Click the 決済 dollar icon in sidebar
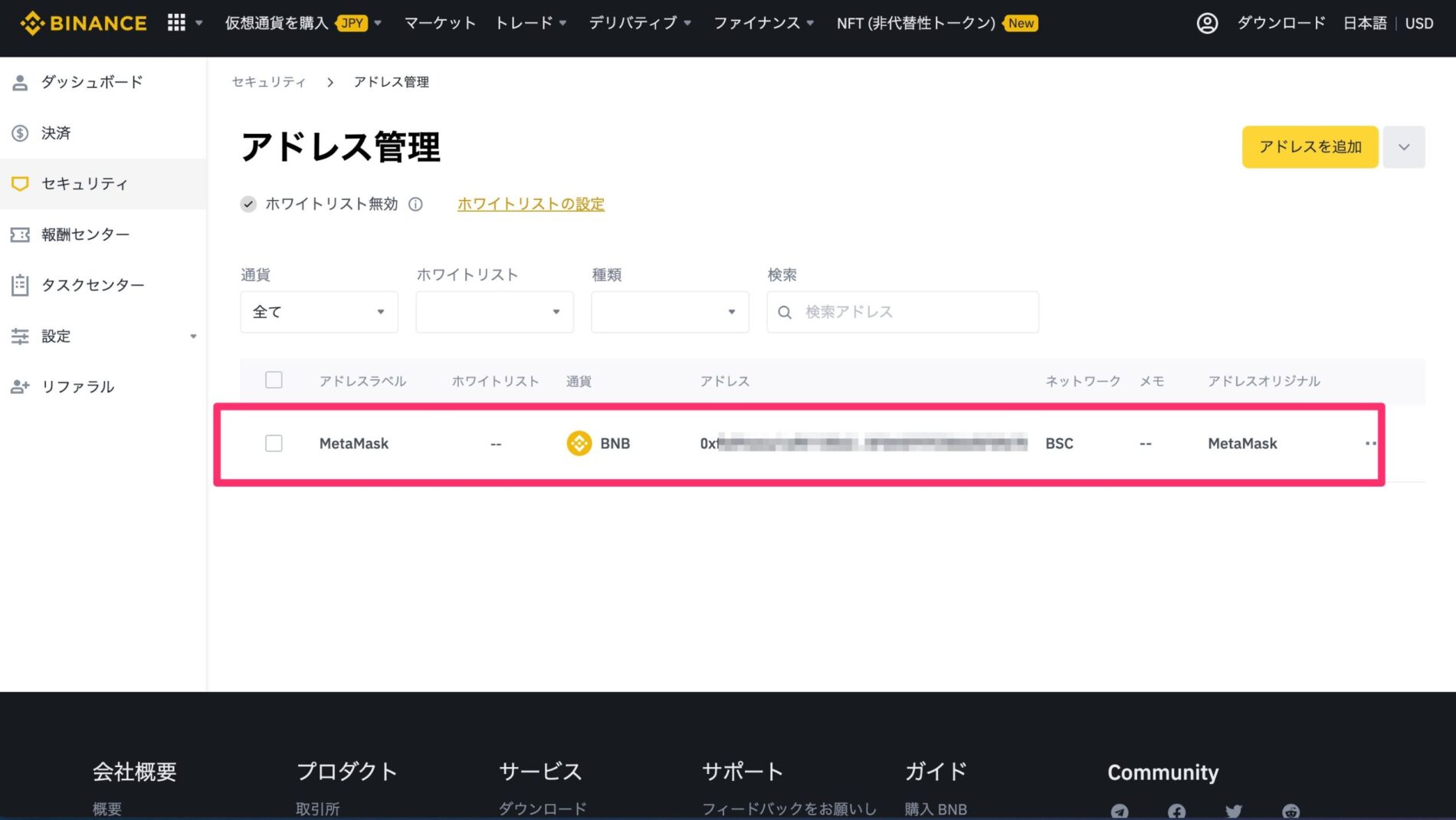Viewport: 1456px width, 820px height. (21, 133)
